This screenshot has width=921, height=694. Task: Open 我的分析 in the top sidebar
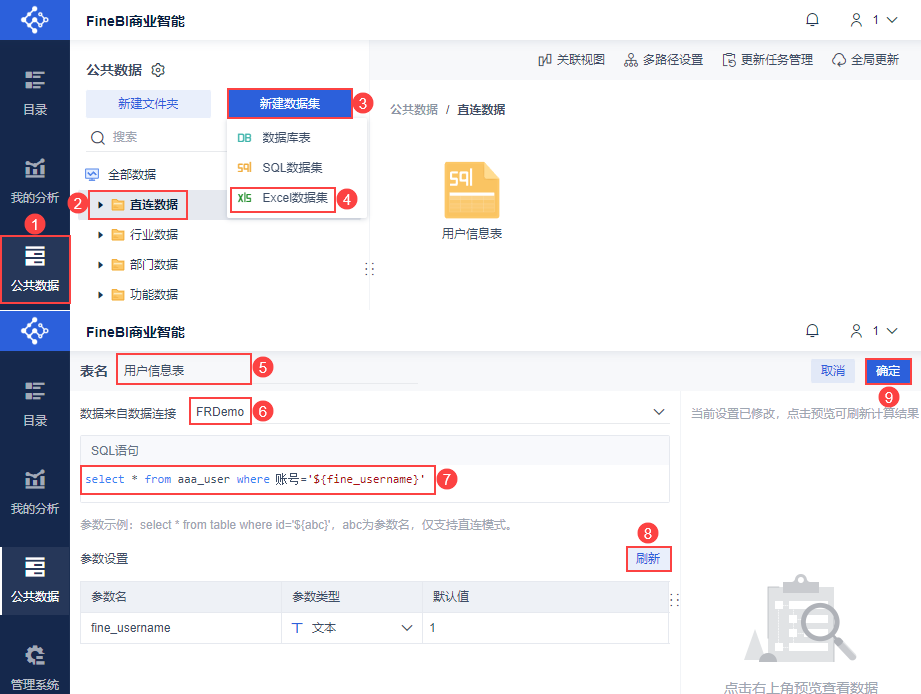coord(35,181)
